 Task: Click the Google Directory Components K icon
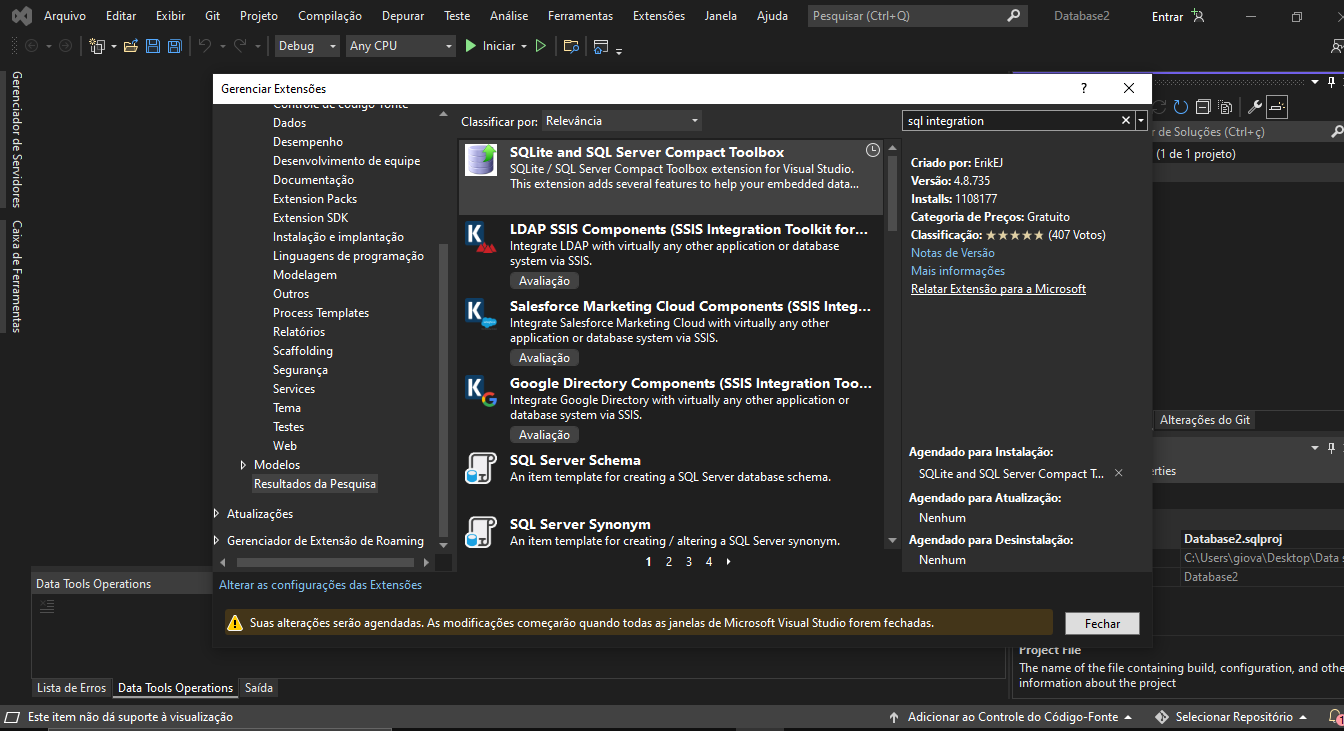coord(481,391)
